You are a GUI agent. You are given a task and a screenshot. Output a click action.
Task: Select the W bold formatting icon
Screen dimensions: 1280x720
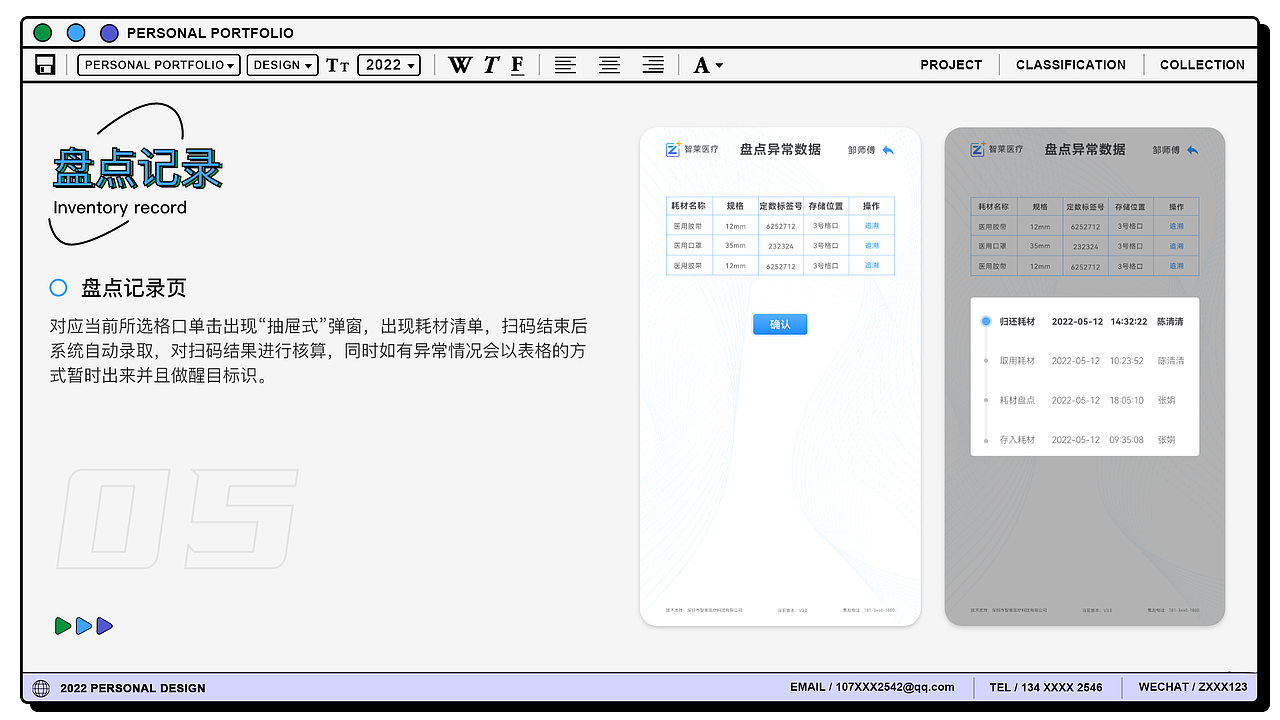click(x=460, y=64)
